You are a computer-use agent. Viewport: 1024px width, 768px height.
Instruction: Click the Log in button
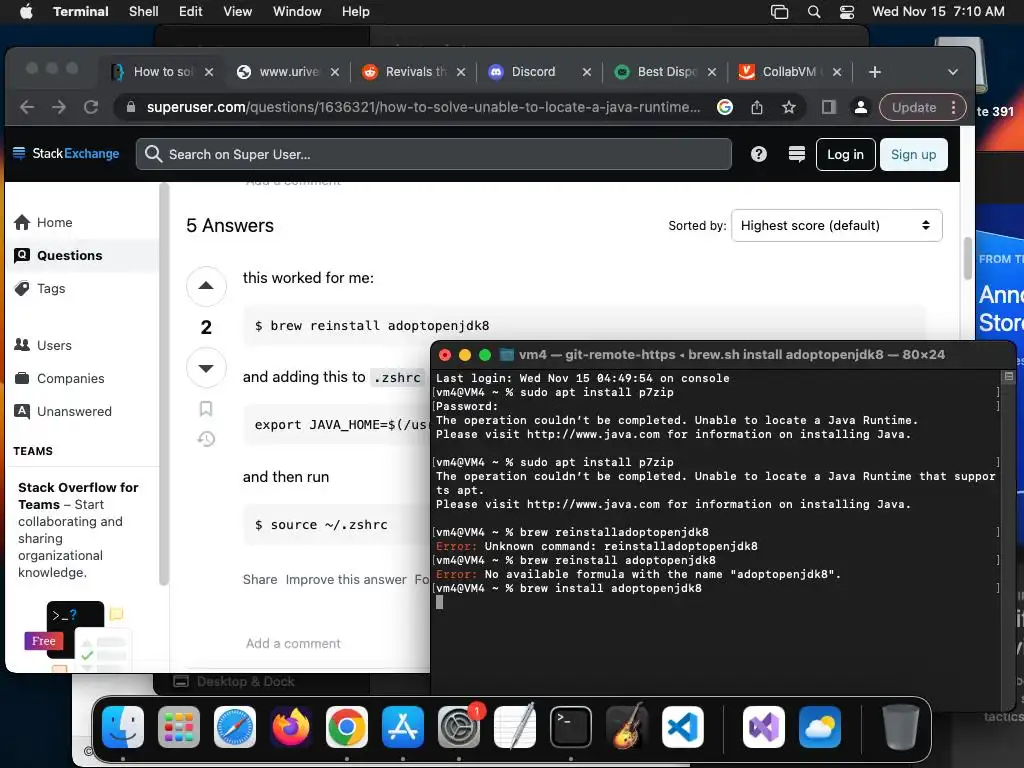(x=845, y=155)
